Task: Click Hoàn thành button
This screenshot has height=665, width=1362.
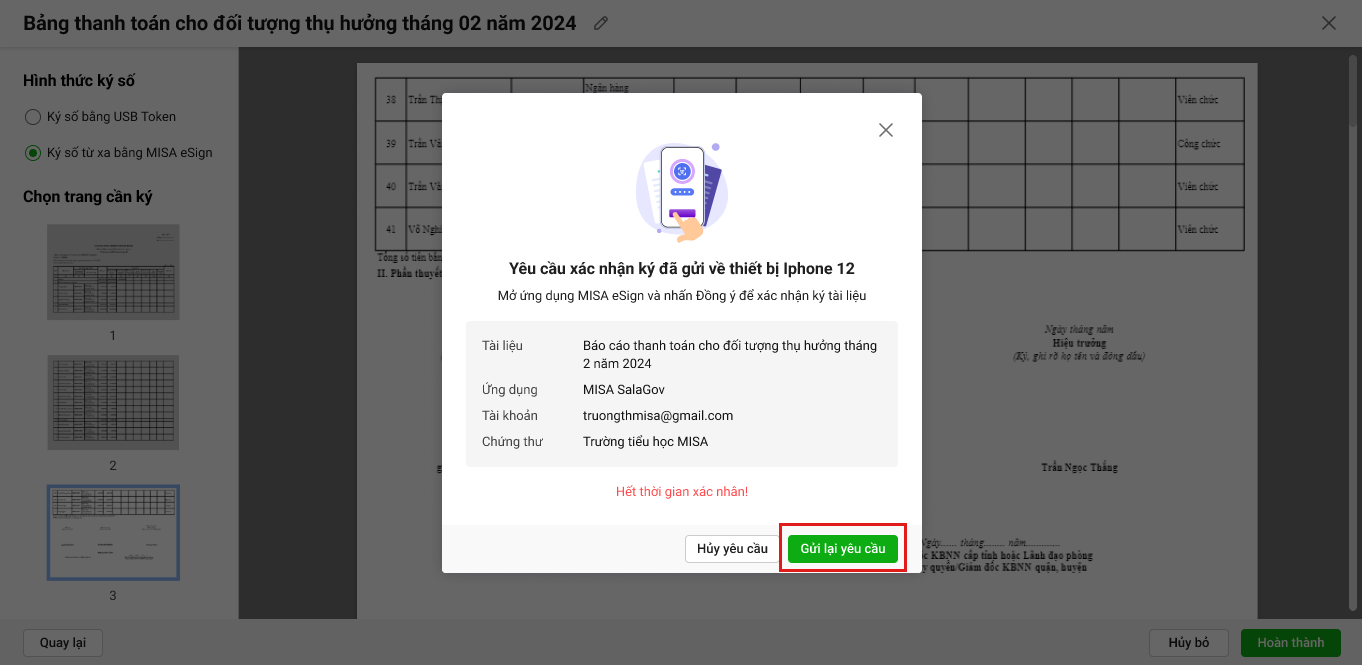Action: click(1290, 643)
